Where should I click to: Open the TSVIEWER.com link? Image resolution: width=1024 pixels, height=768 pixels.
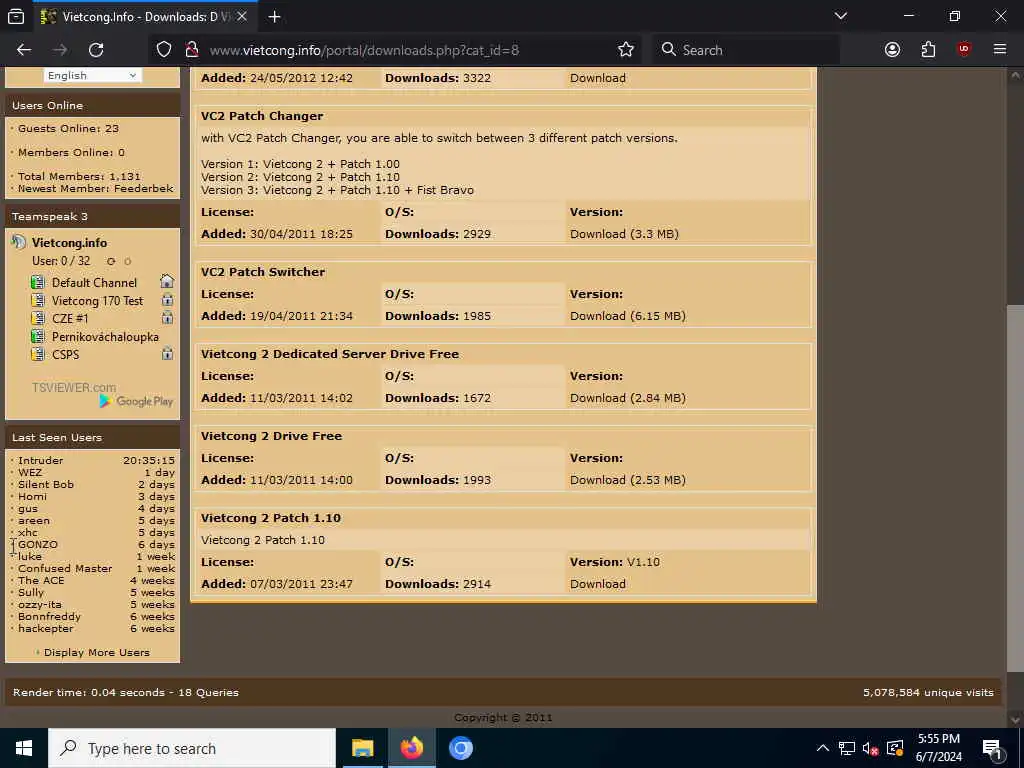pyautogui.click(x=74, y=387)
